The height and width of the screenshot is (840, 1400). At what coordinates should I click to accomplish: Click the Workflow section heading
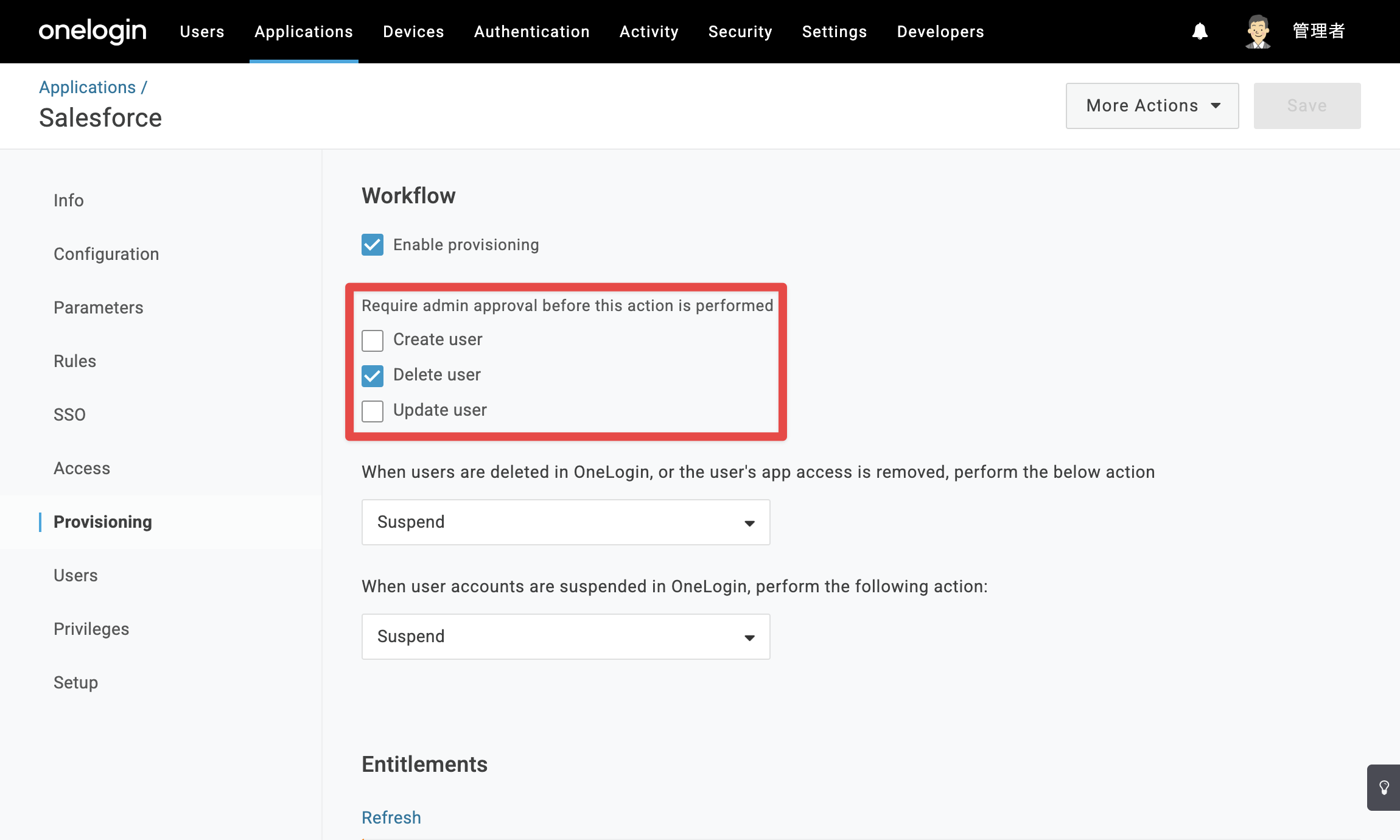coord(408,195)
